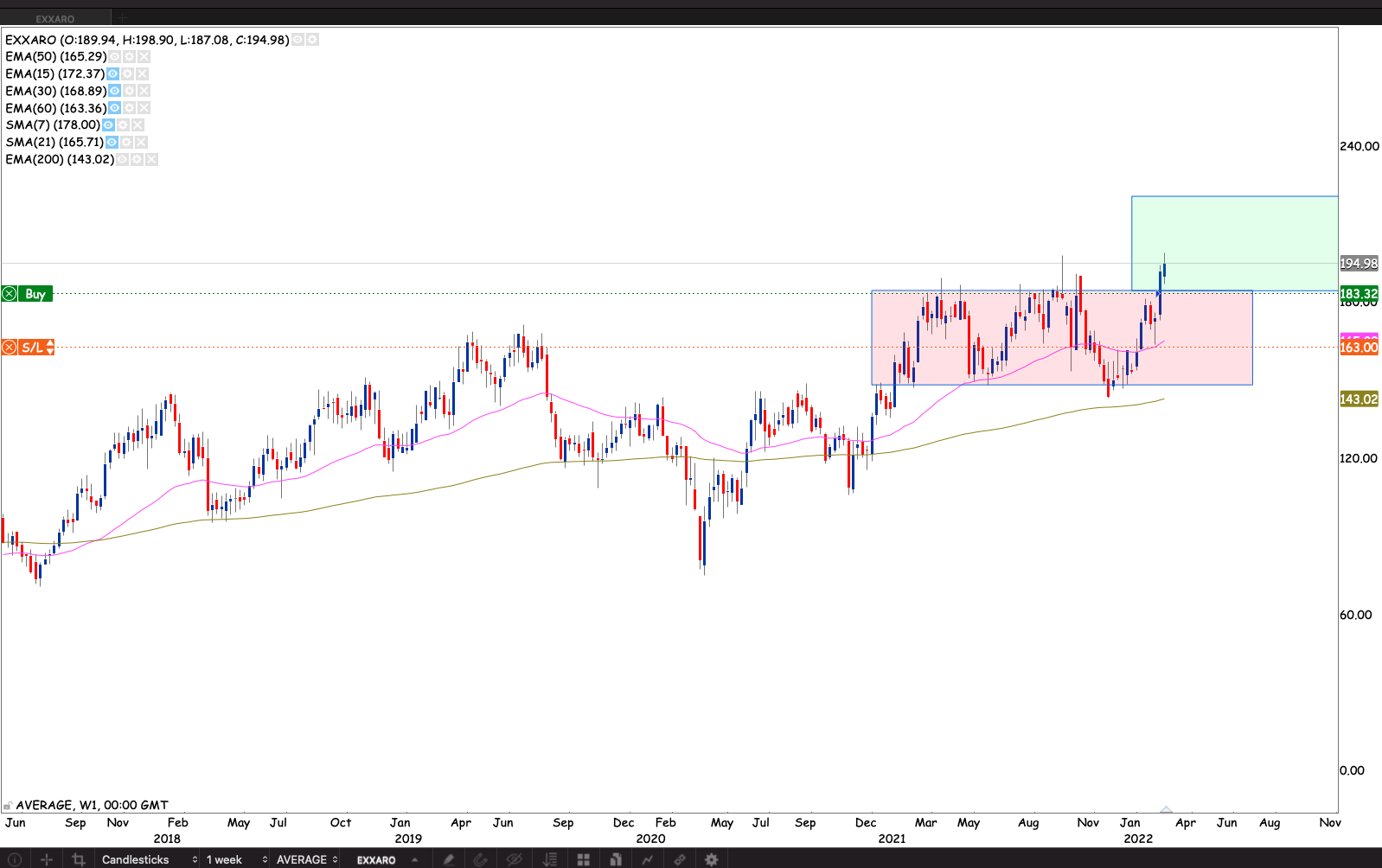
Task: Click the grid layout icon
Action: 584,859
